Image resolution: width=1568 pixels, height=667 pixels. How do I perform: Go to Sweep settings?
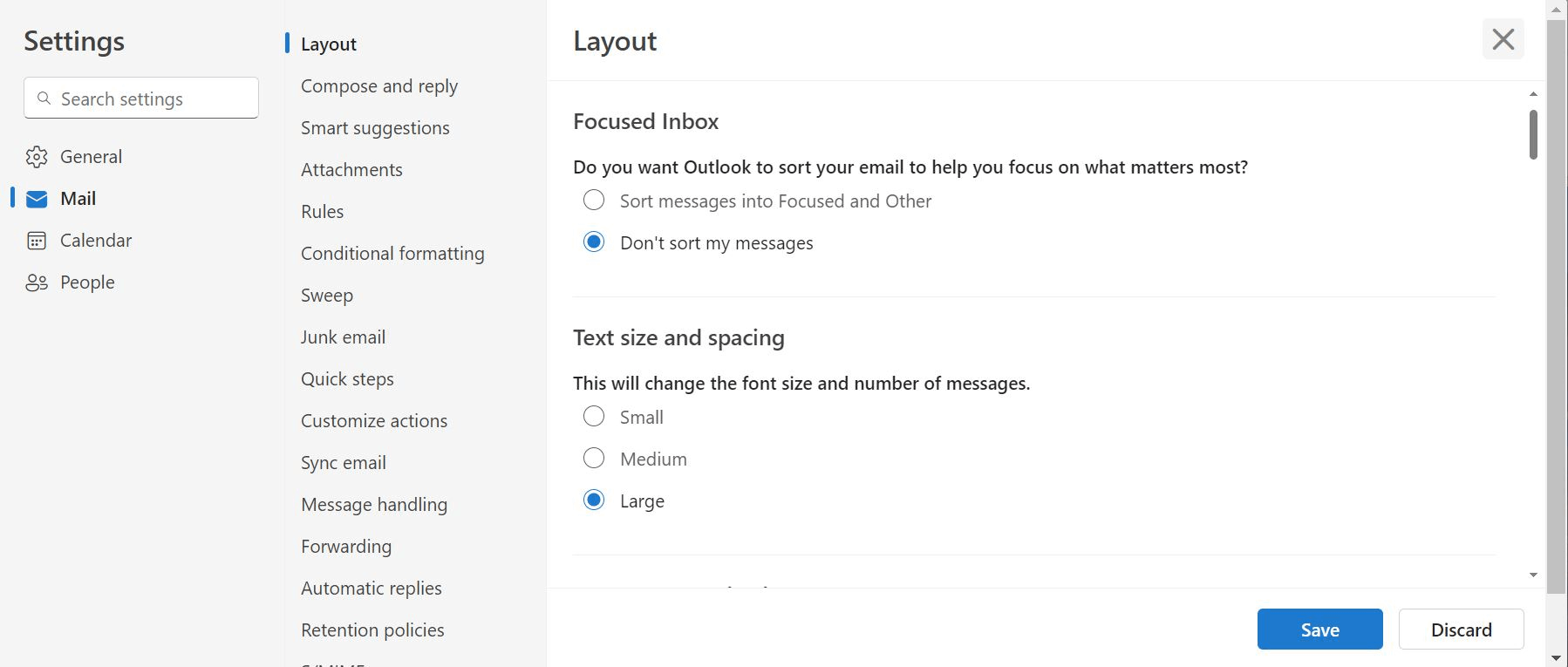pos(327,295)
